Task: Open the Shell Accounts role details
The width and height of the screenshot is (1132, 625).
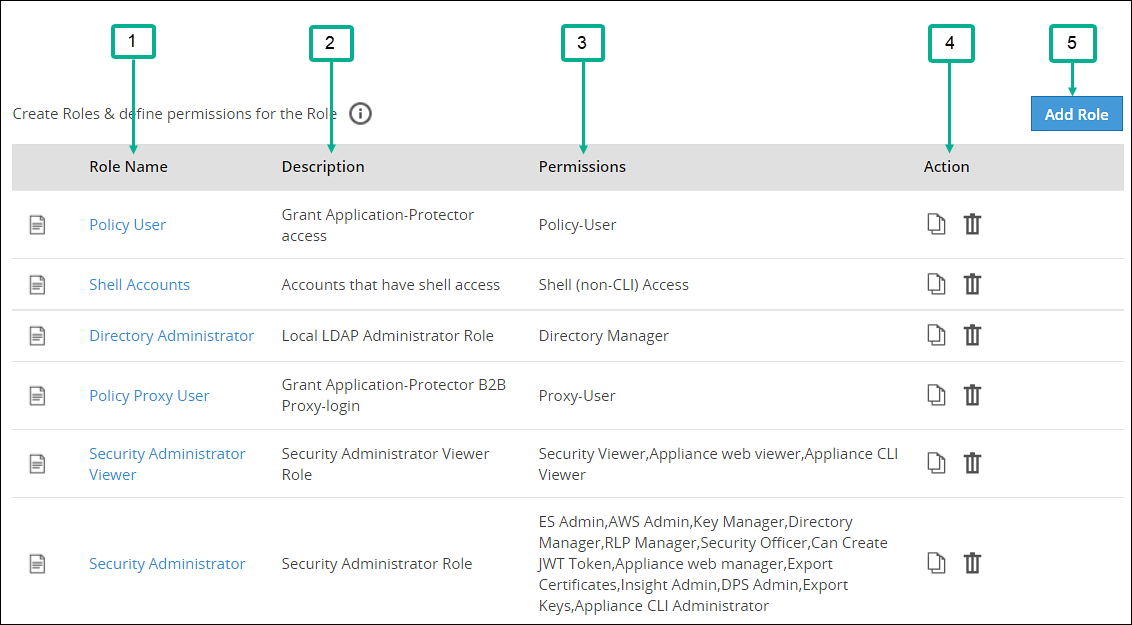Action: (x=139, y=284)
